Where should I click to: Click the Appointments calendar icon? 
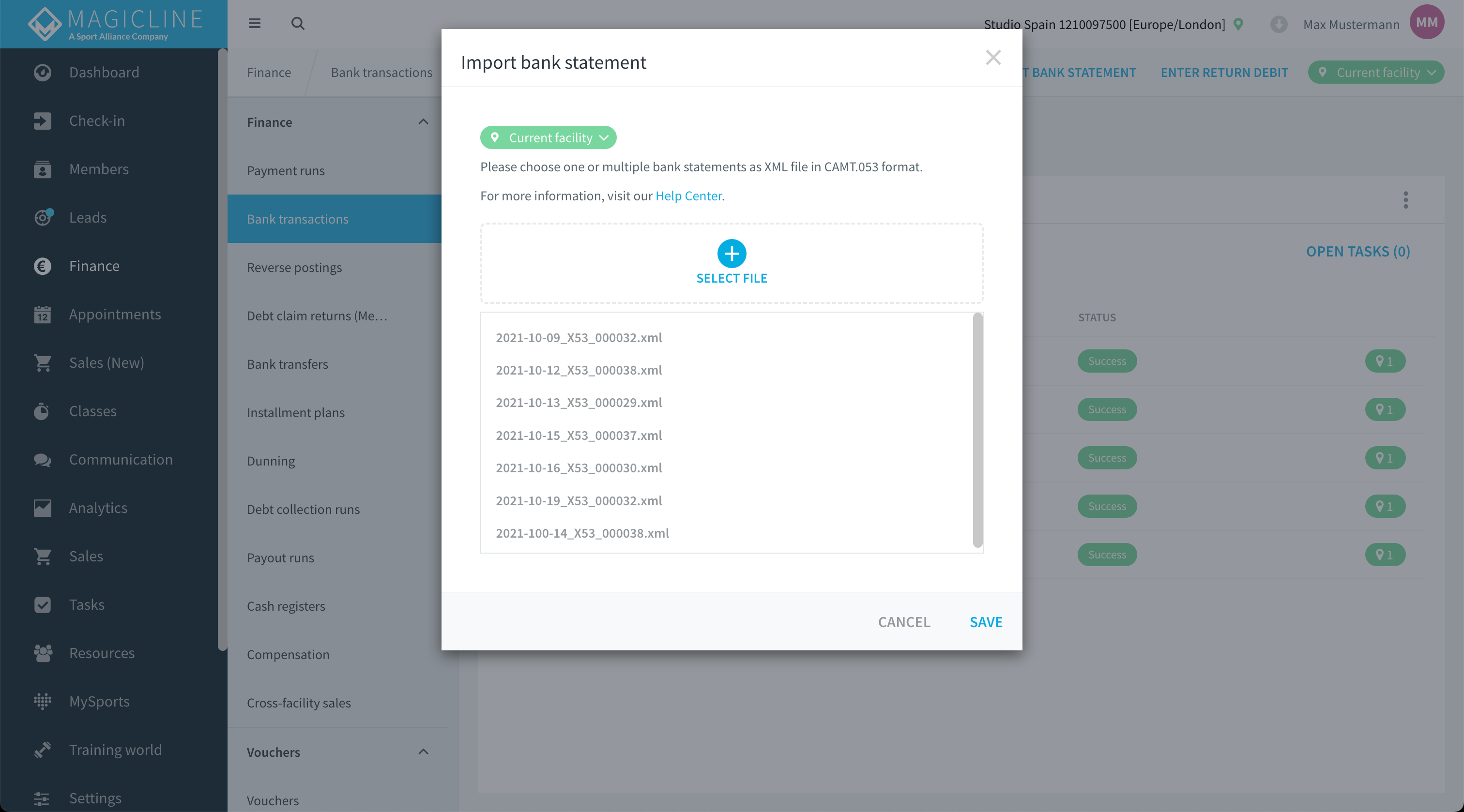(x=43, y=314)
